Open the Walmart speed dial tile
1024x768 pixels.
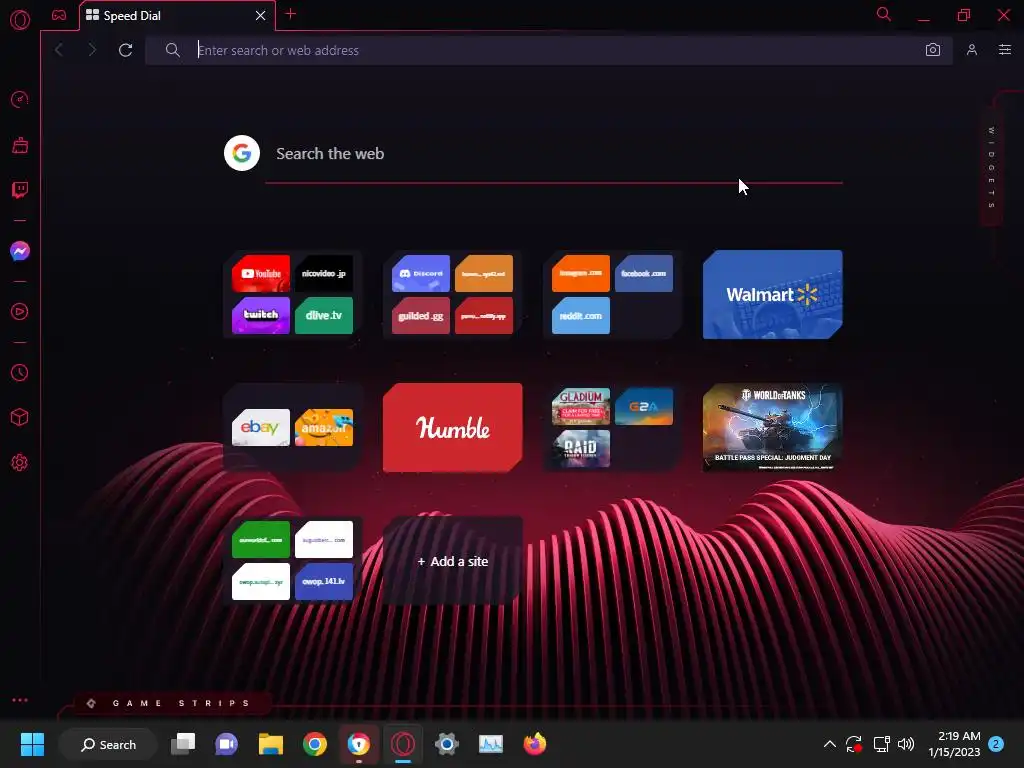pos(773,295)
